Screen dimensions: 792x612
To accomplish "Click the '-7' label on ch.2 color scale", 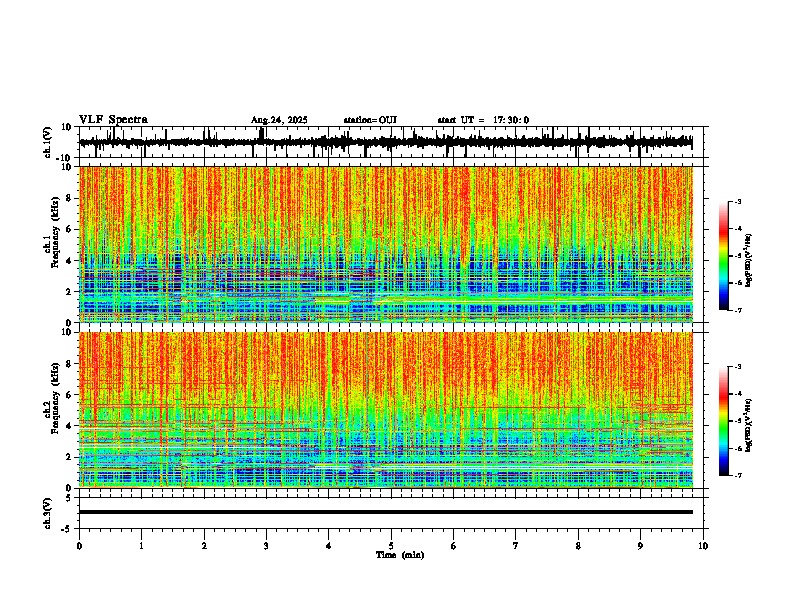I will [738, 475].
